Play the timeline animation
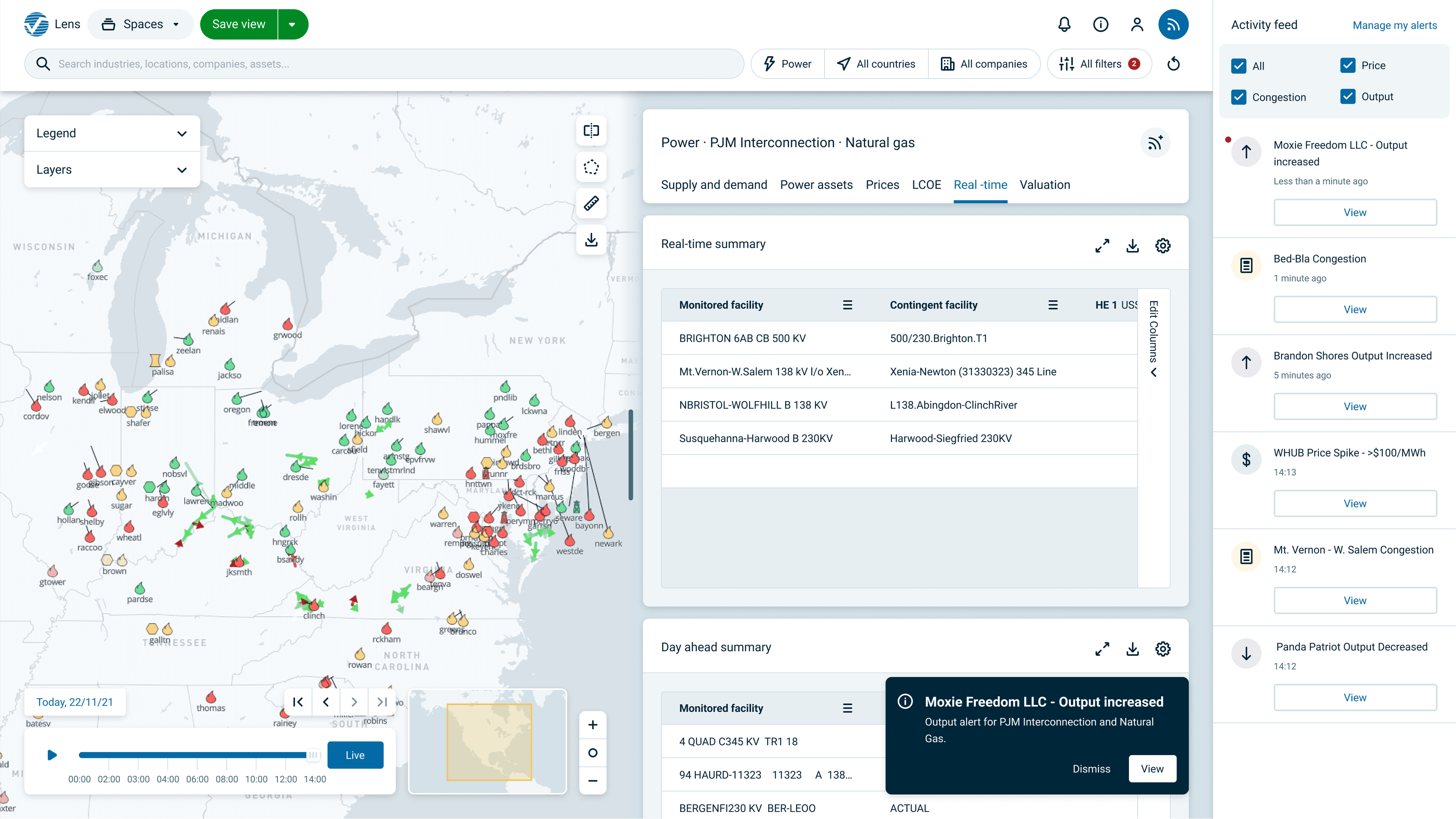This screenshot has width=1456, height=819. (x=52, y=755)
